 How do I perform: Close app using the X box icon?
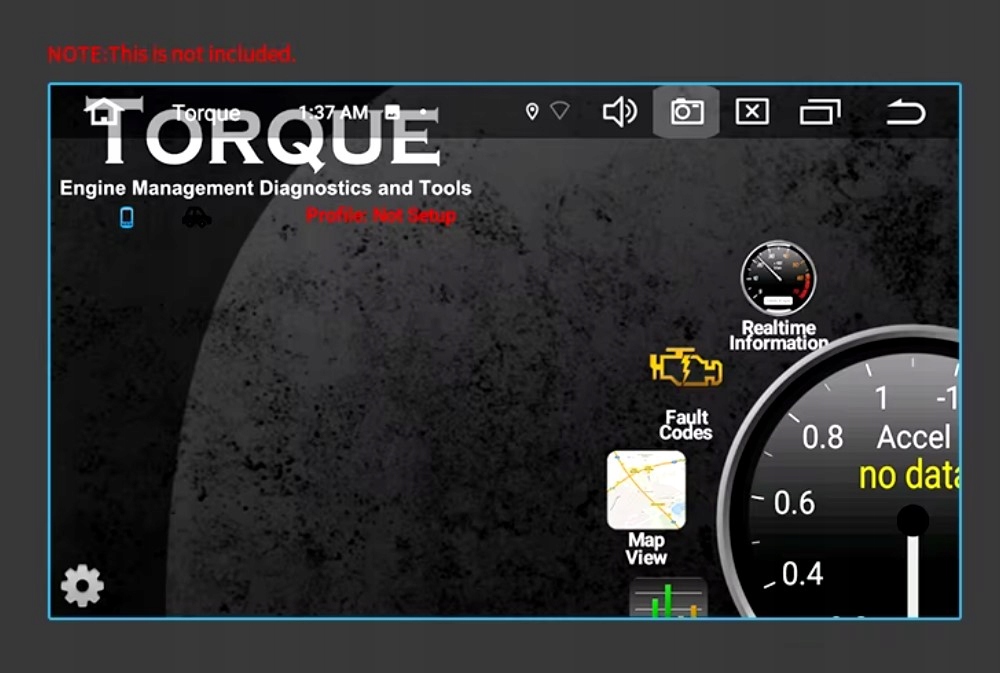753,112
